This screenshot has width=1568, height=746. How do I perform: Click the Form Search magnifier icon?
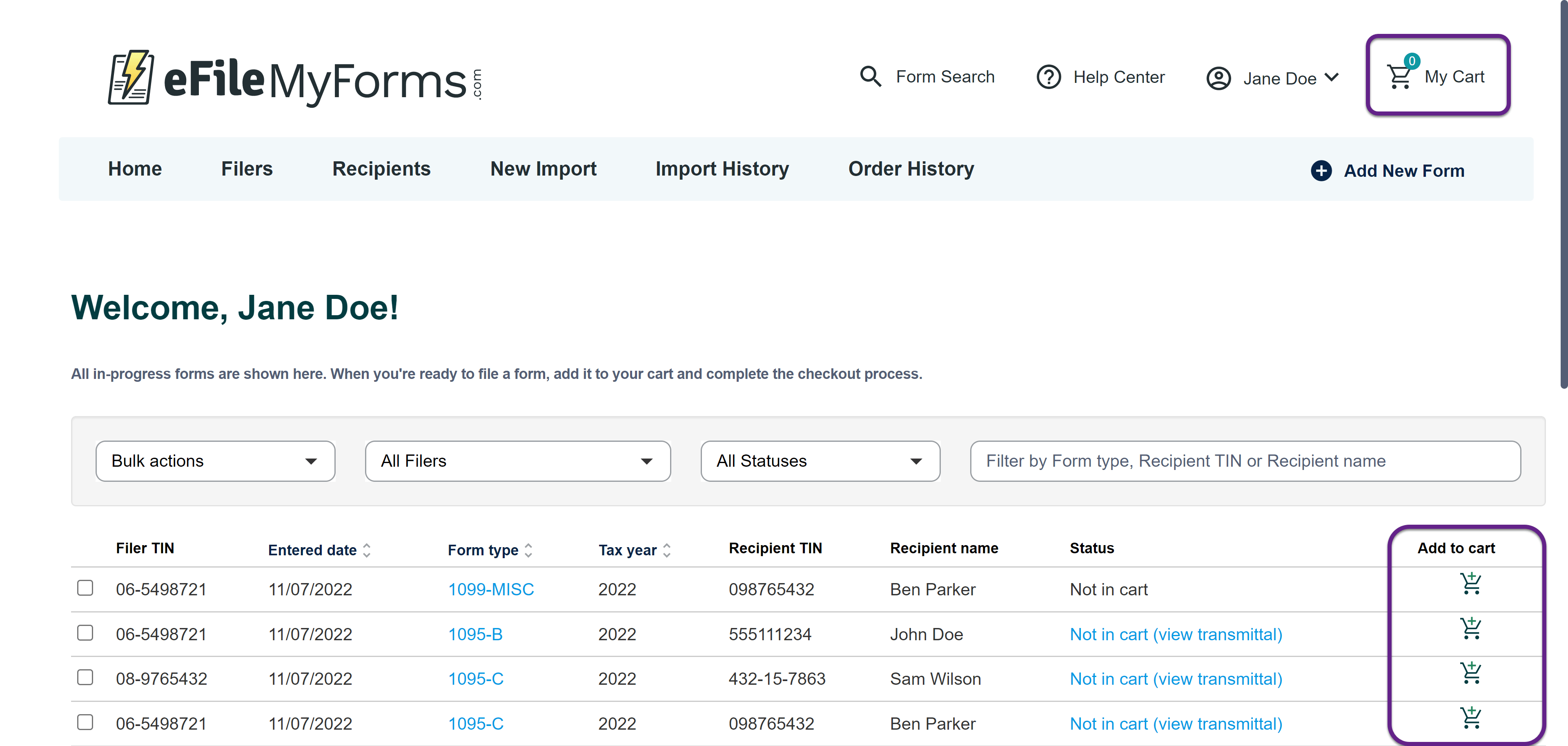870,77
